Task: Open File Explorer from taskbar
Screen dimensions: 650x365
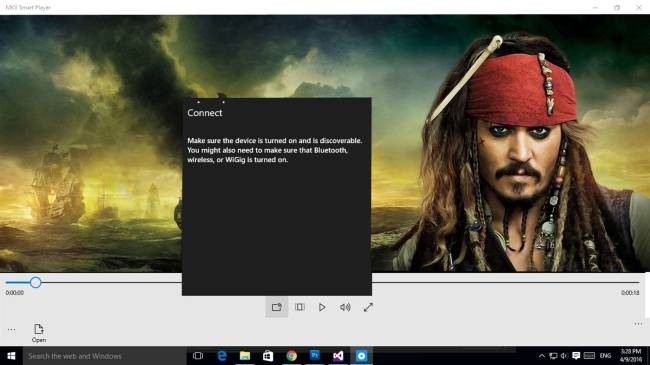Action: pos(245,356)
